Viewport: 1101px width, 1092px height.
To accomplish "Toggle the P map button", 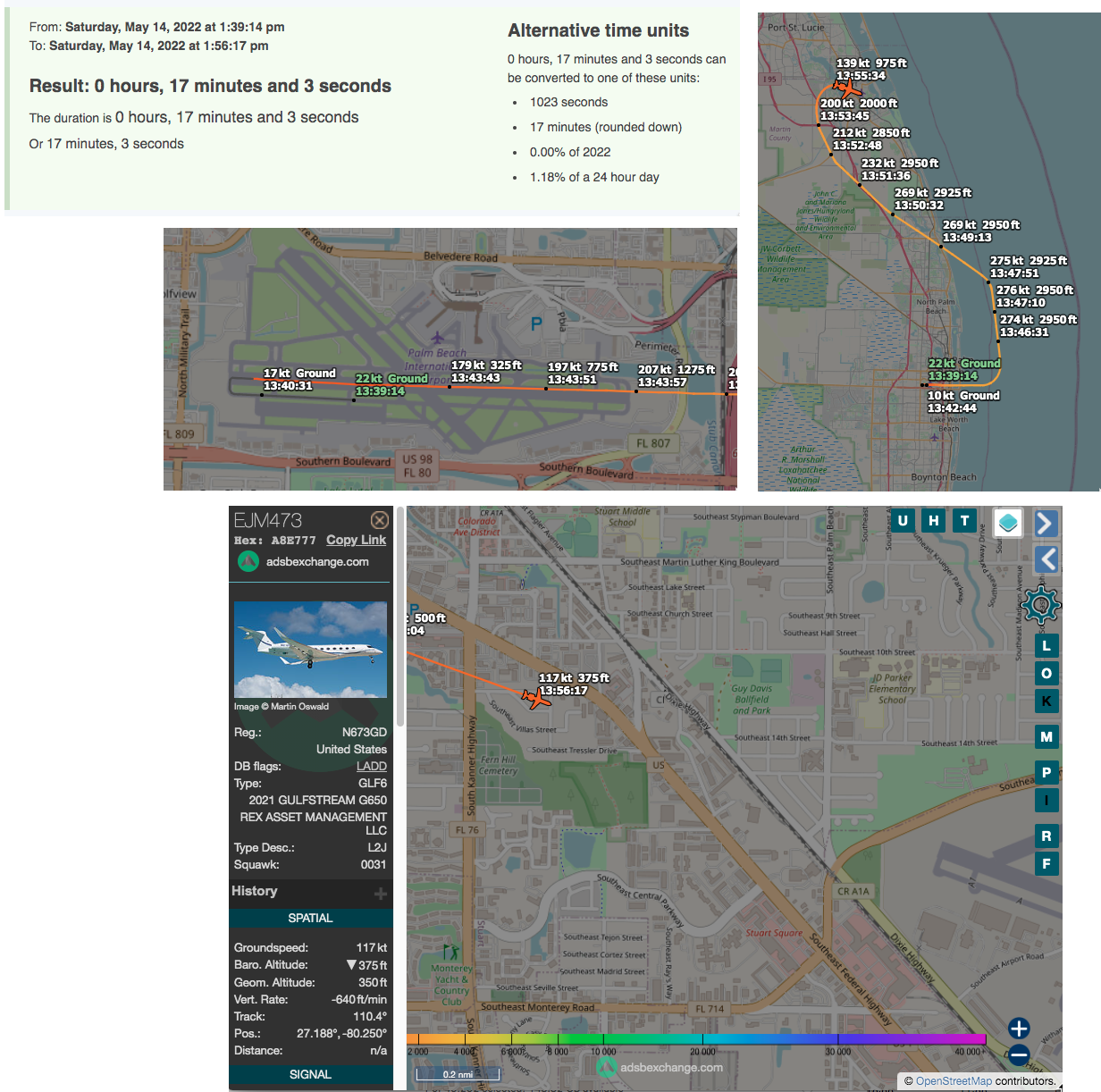I will click(x=1046, y=772).
